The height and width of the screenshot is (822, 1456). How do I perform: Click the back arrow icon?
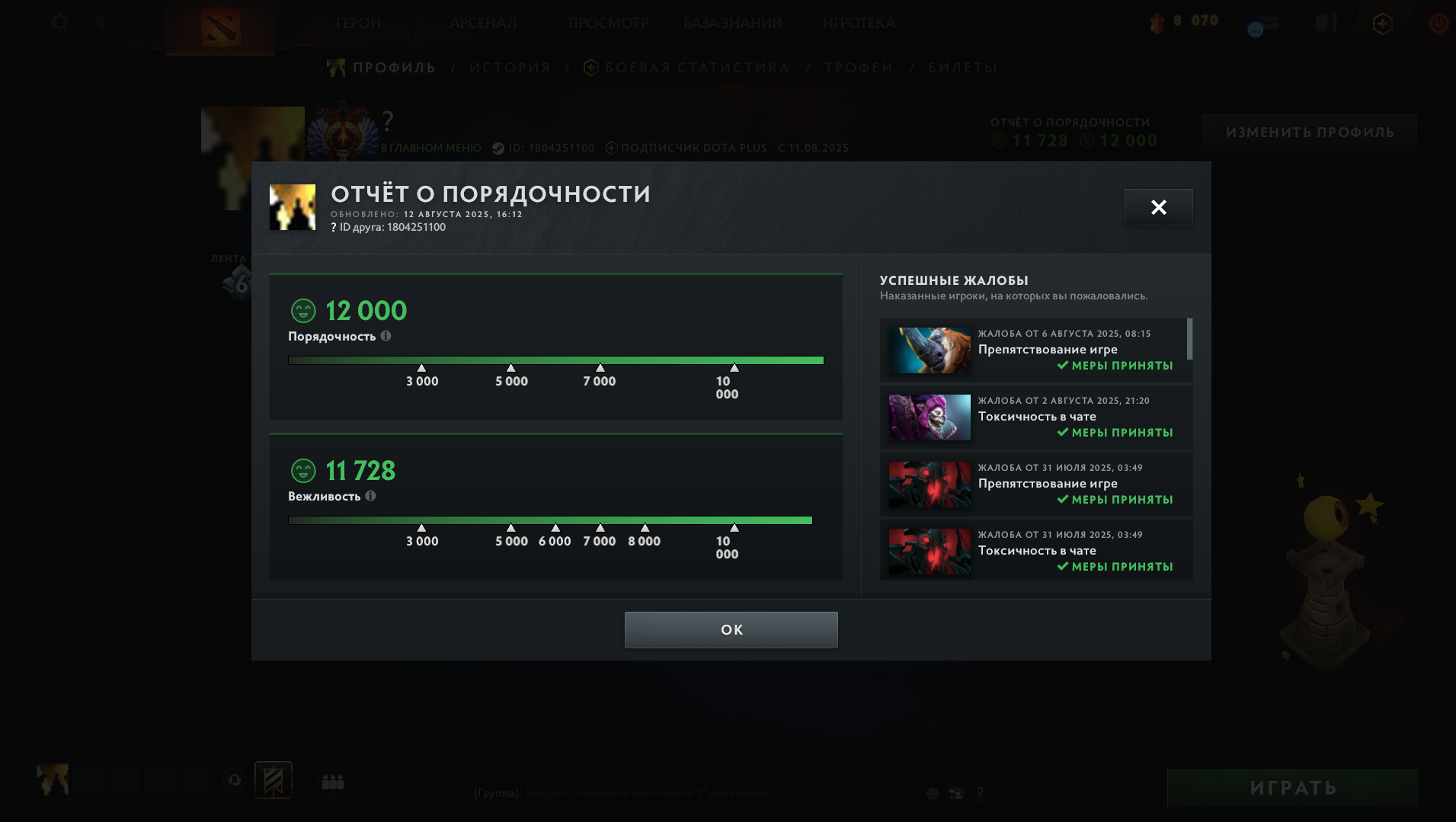point(101,21)
